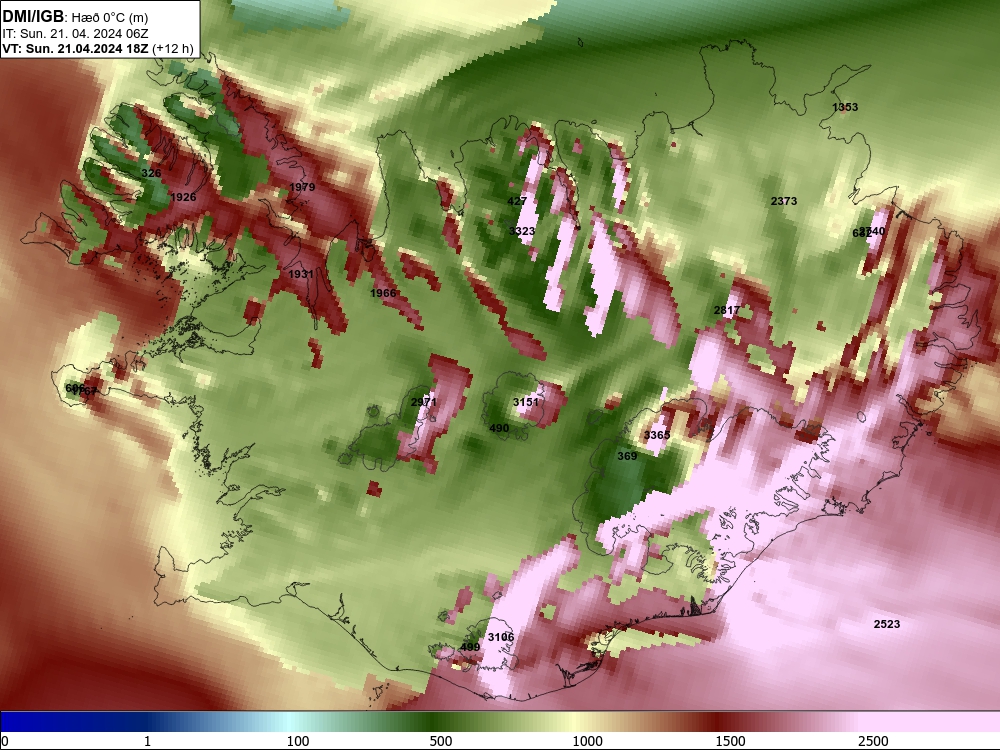Click the map value 1353
This screenshot has width=1000, height=750.
pos(845,107)
